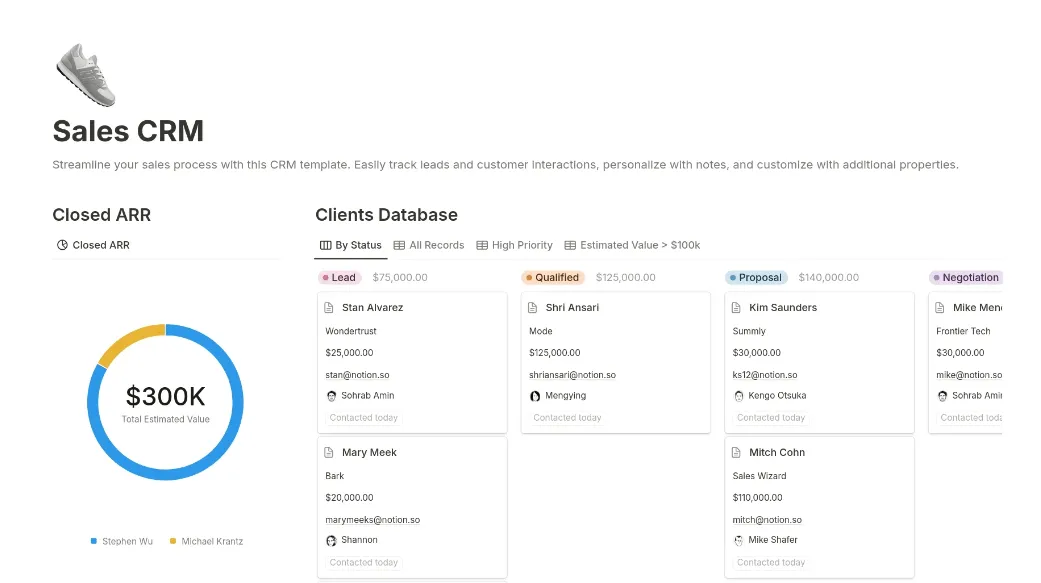Open the Shri Ansari card page icon
The height and width of the screenshot is (583, 1041).
pyautogui.click(x=532, y=307)
